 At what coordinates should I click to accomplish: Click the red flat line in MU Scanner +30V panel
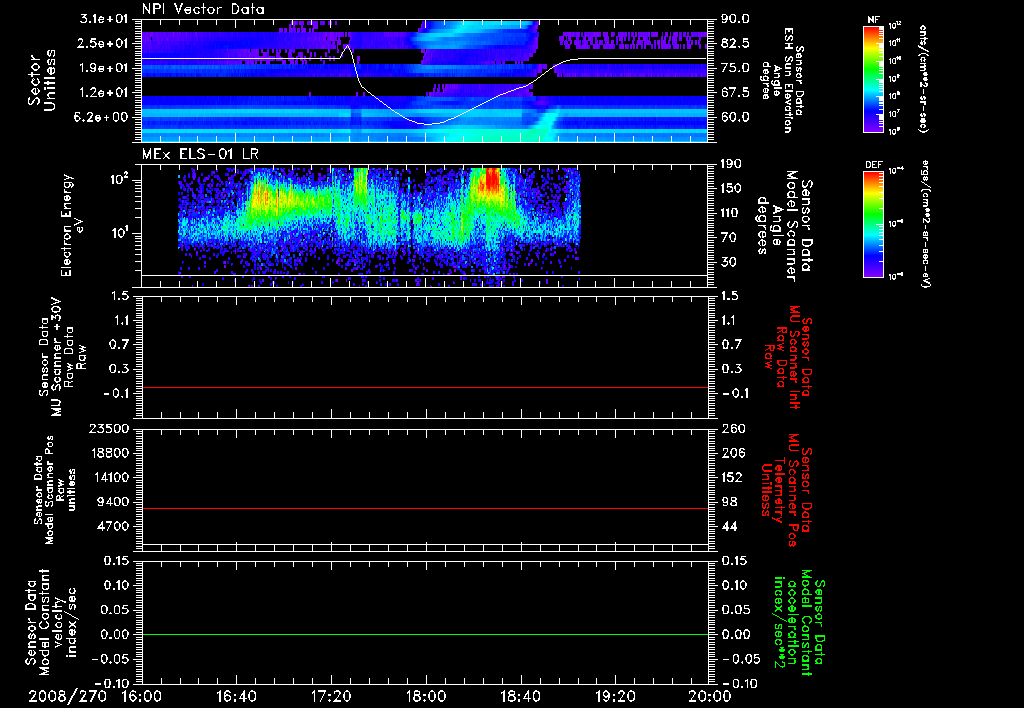click(424, 387)
